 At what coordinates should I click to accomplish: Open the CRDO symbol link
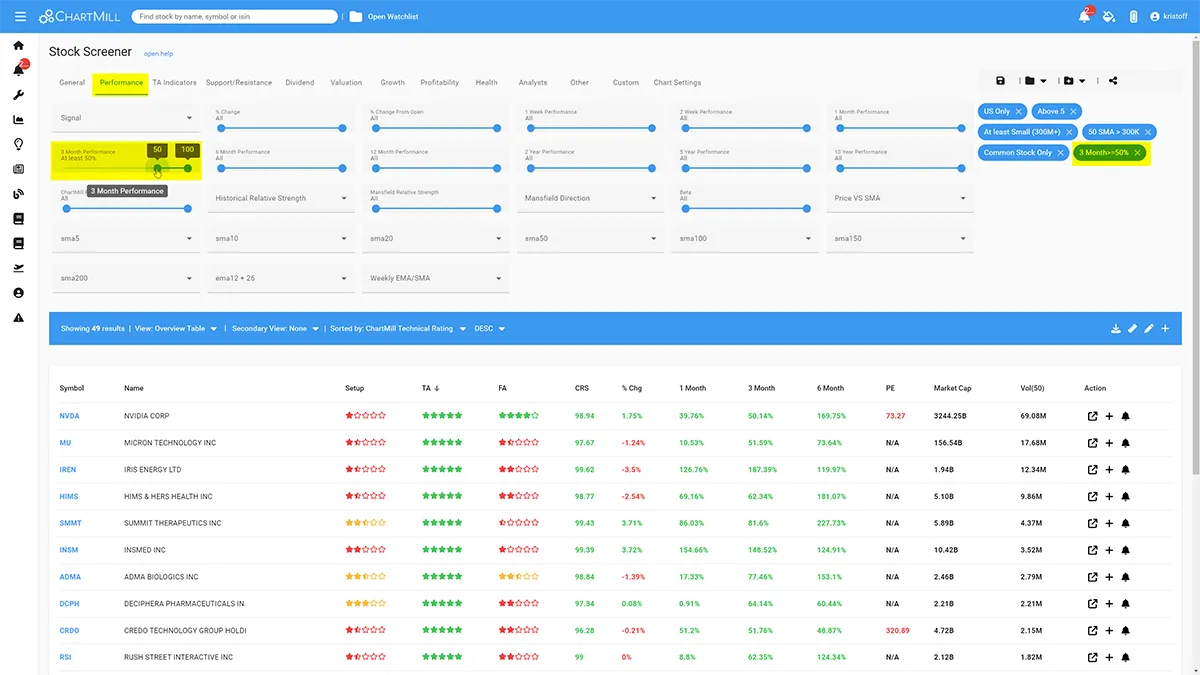(69, 630)
